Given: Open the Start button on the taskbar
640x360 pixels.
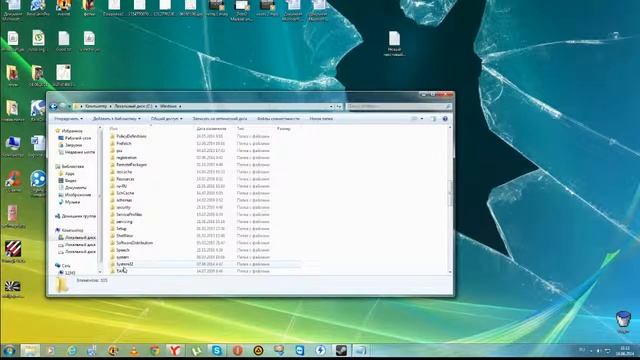Looking at the screenshot, I should point(9,350).
